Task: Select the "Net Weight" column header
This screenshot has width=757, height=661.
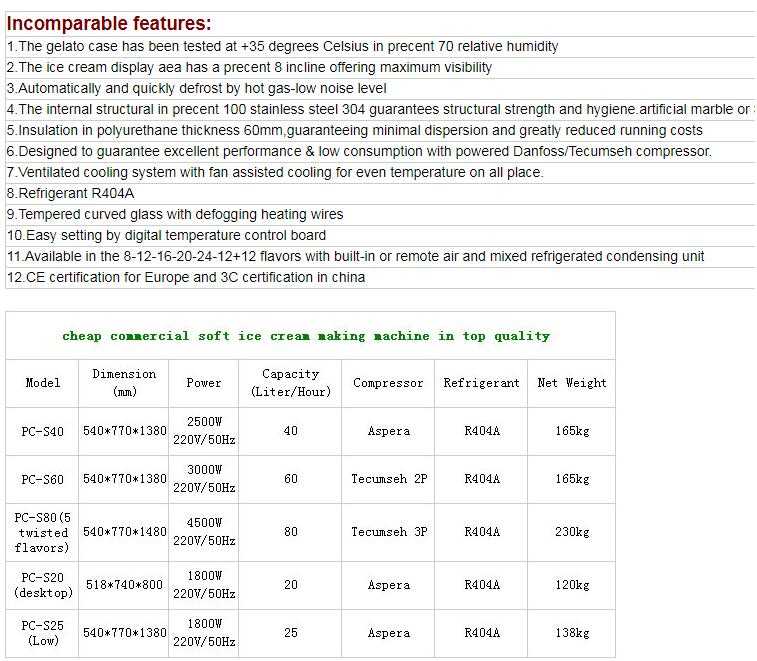Action: tap(572, 383)
